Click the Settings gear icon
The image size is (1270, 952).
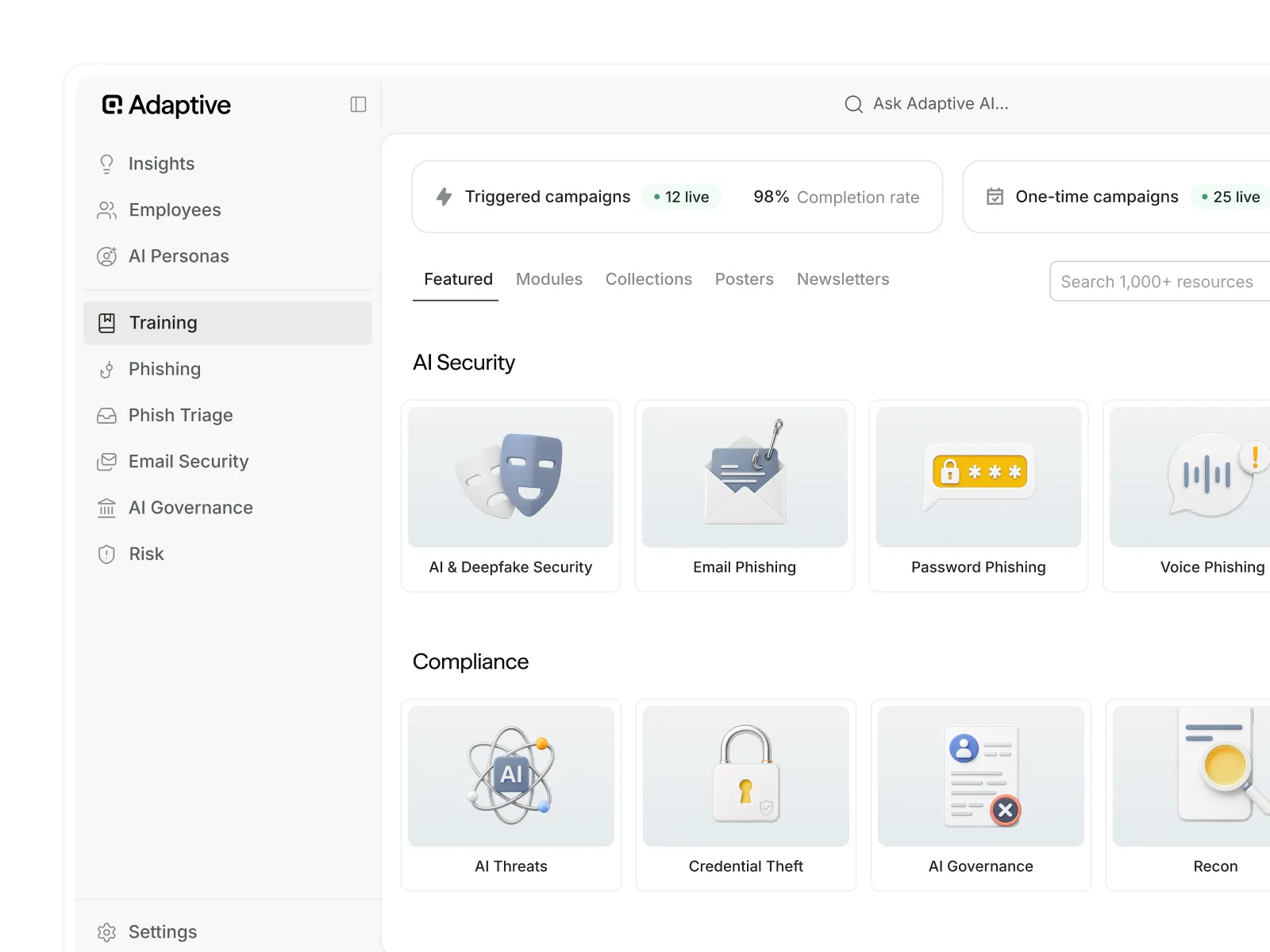click(x=106, y=932)
